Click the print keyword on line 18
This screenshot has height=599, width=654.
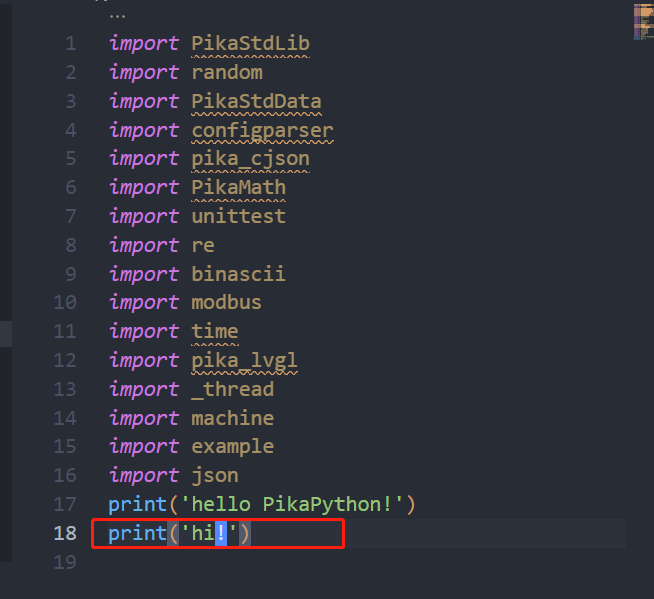click(x=138, y=534)
